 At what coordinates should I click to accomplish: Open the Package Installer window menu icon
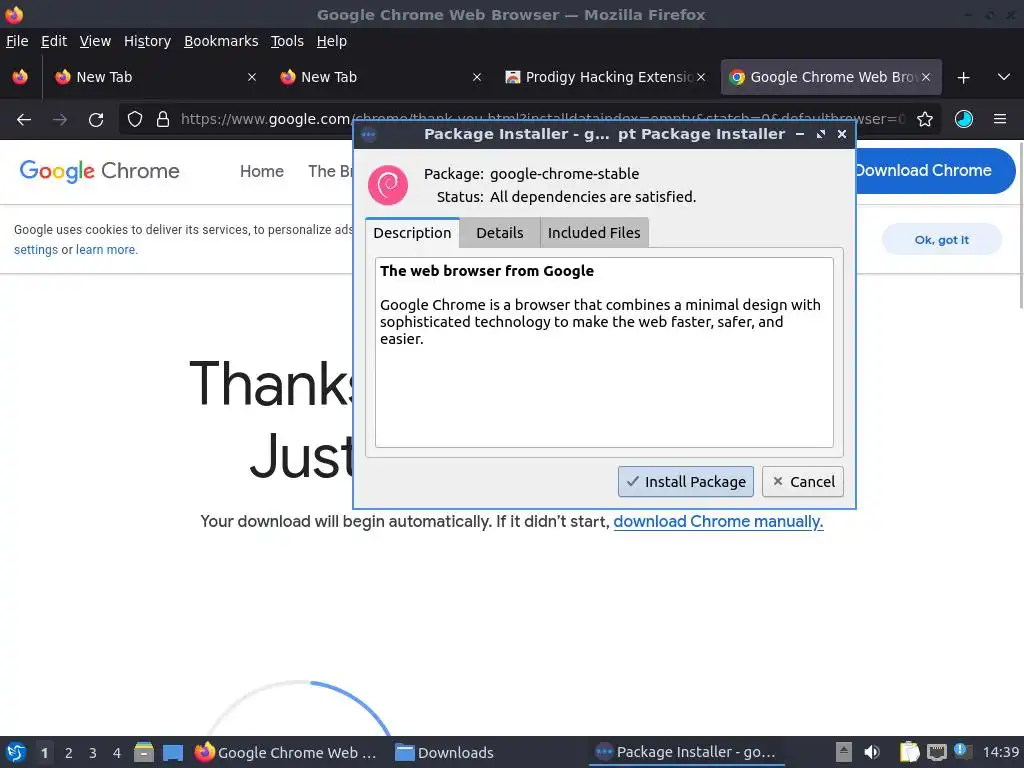coord(368,135)
